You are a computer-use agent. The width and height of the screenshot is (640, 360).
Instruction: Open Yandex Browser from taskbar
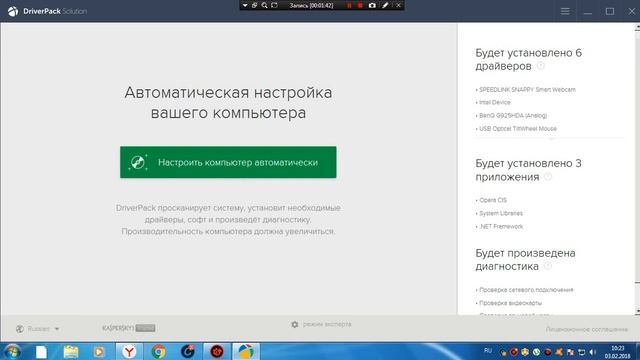[x=129, y=351]
